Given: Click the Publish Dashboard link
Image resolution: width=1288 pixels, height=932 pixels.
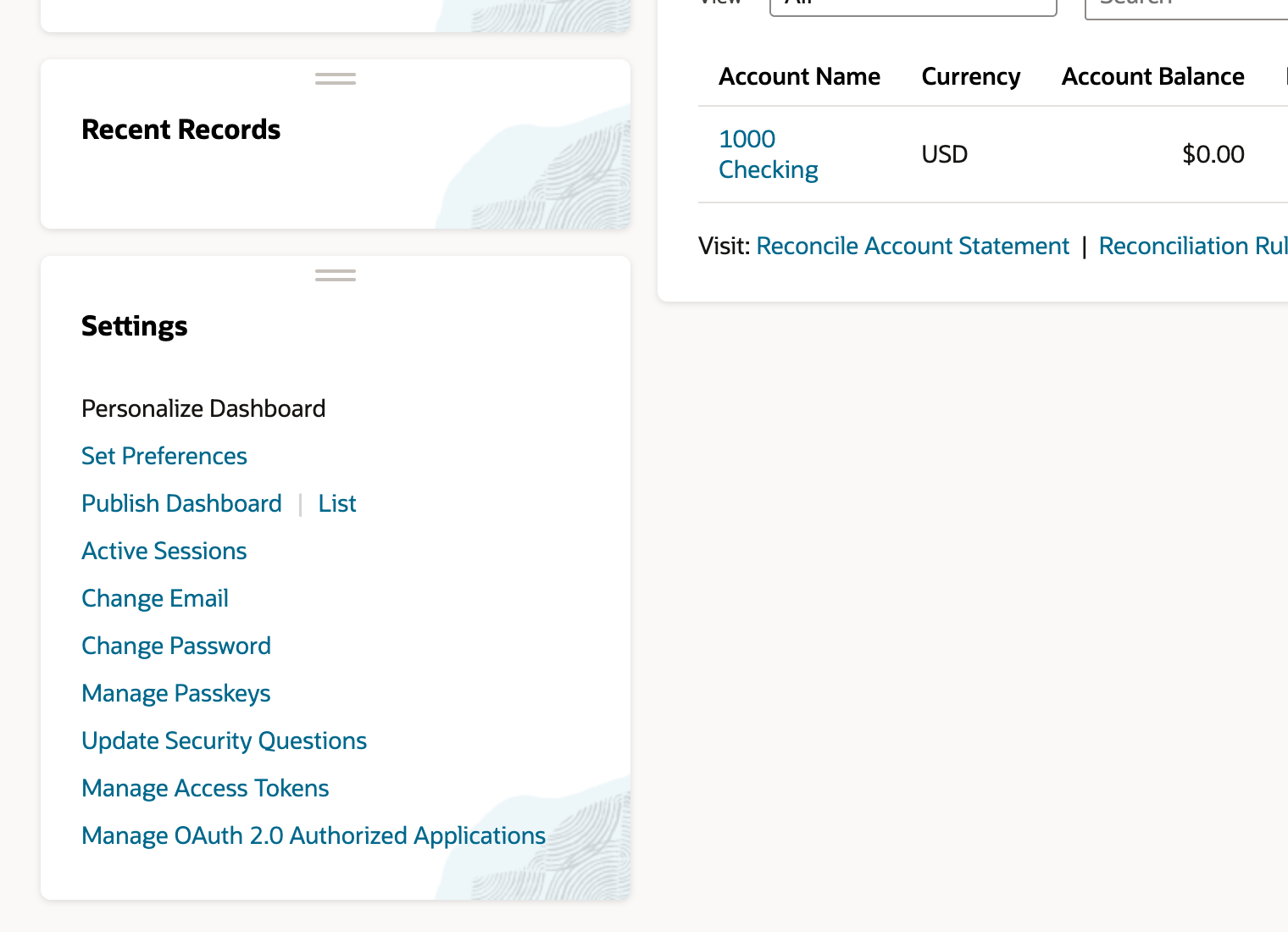Looking at the screenshot, I should [182, 503].
